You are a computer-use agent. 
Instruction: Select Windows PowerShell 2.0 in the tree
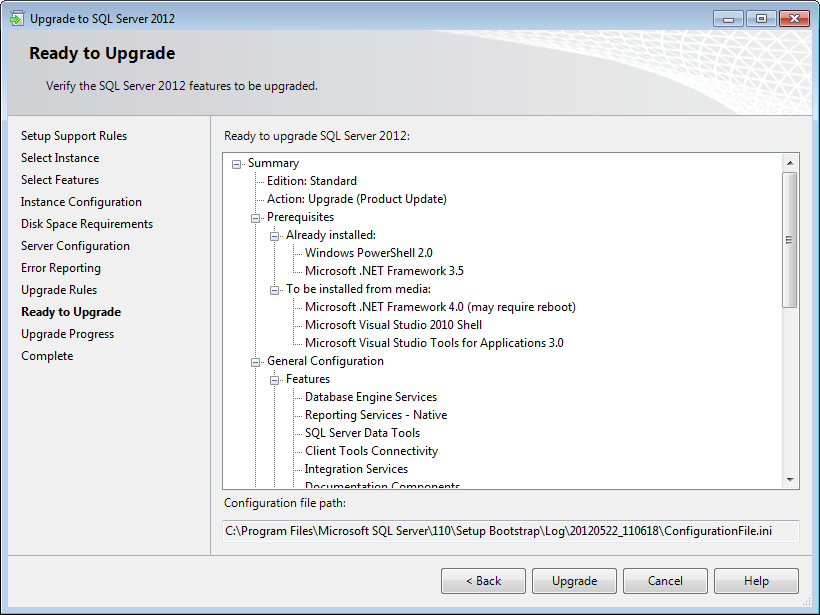click(x=369, y=253)
